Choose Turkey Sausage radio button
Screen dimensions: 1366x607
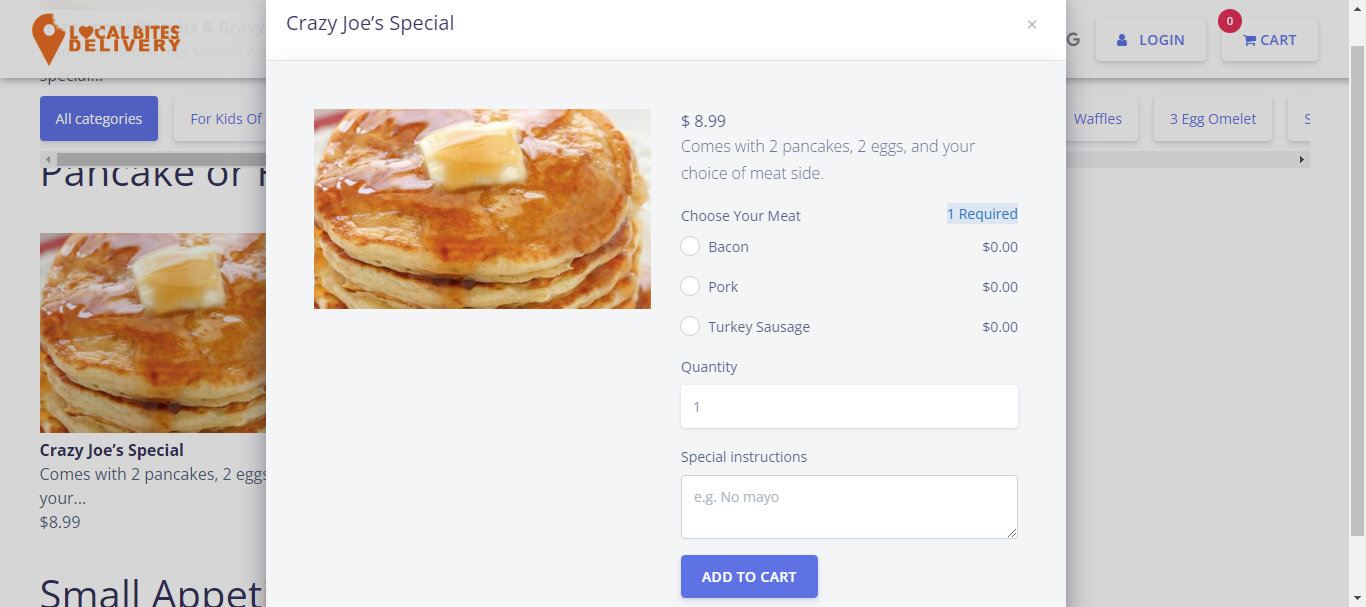[x=690, y=327]
